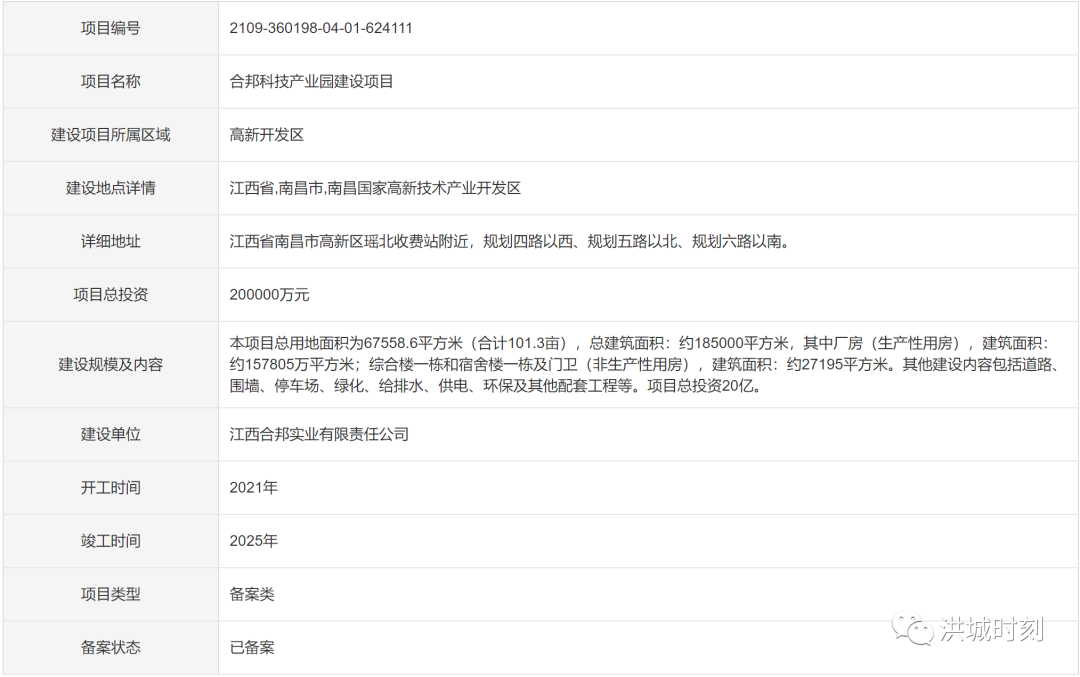Select the status value 已备案

(x=252, y=648)
